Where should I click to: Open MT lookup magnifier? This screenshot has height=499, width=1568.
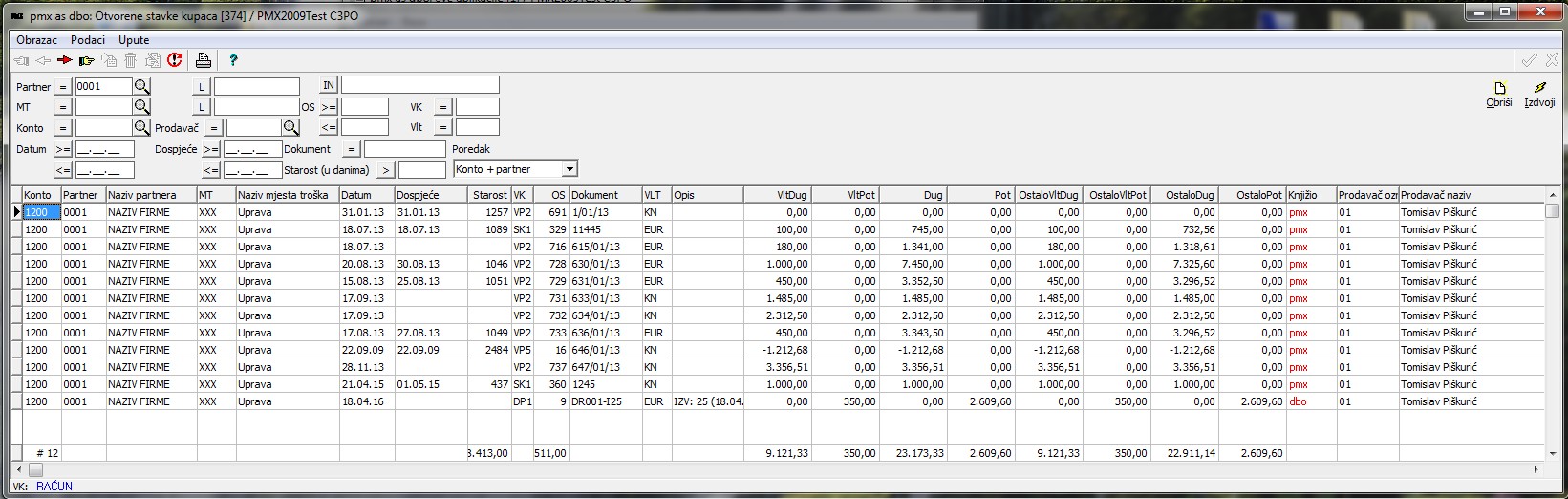point(141,106)
